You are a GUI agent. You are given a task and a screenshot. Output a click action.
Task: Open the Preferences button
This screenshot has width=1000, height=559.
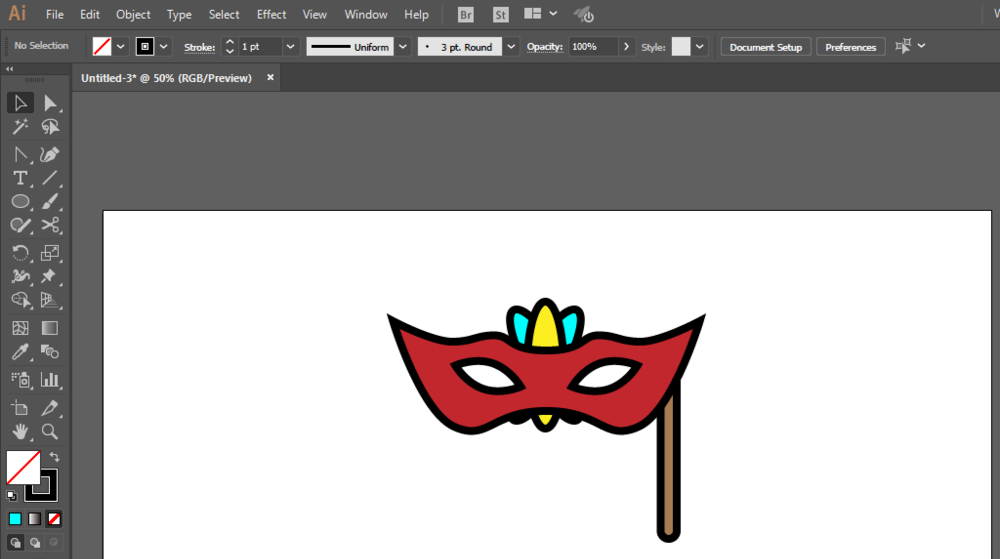pos(850,47)
